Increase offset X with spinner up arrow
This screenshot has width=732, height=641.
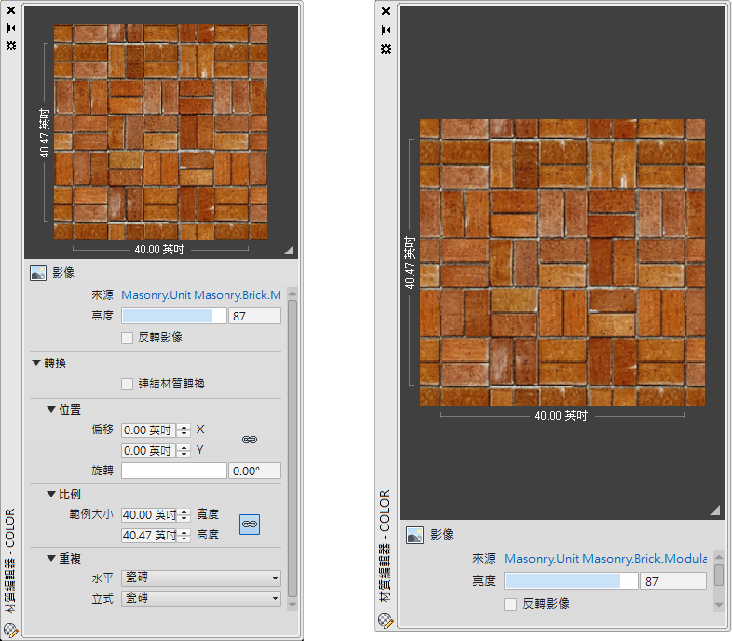[x=184, y=427]
